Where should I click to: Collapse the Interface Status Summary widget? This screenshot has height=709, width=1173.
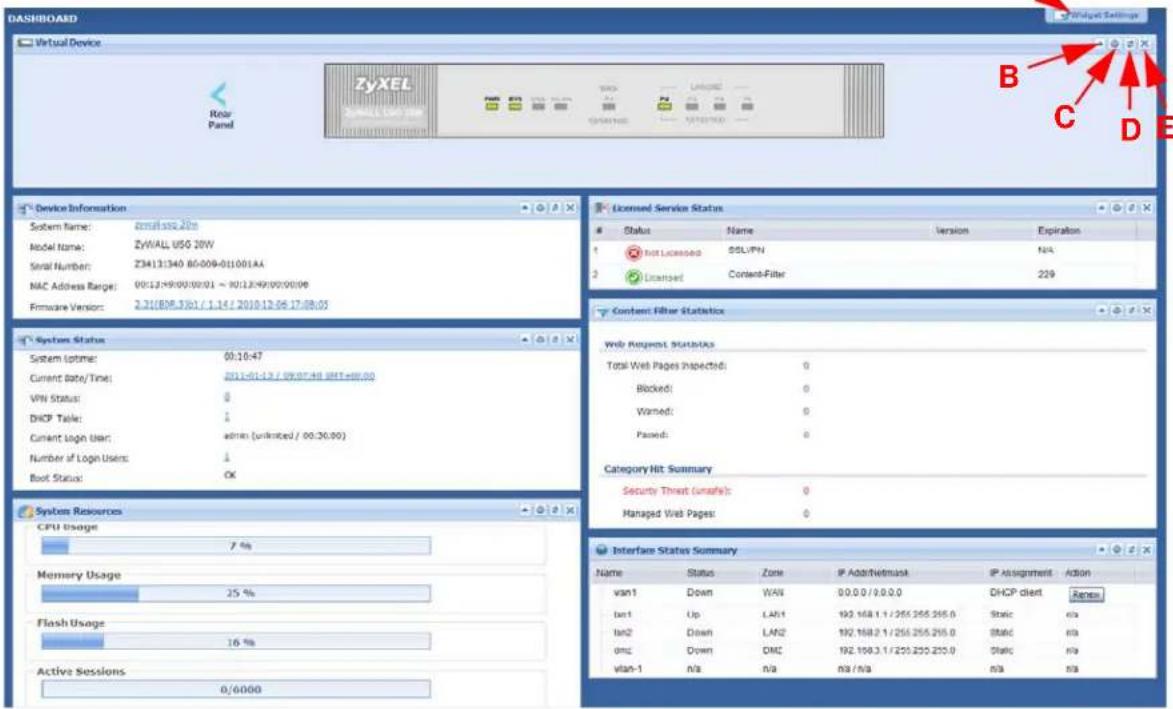coord(1101,550)
